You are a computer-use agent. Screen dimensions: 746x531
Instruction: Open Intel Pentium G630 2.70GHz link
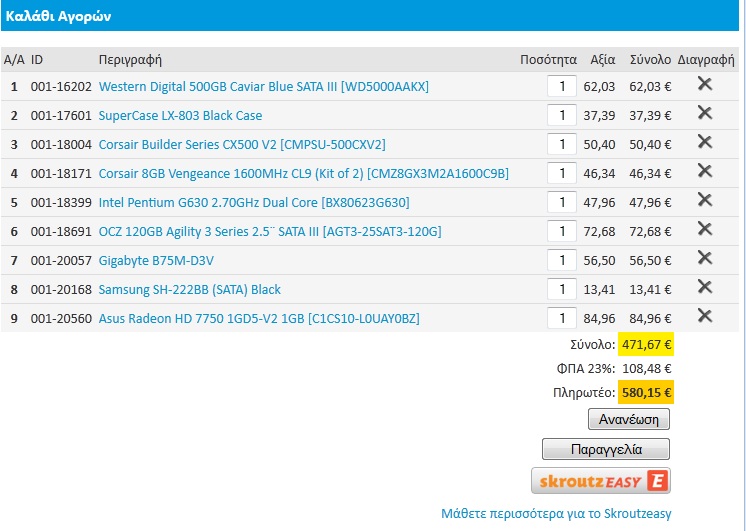coord(254,203)
